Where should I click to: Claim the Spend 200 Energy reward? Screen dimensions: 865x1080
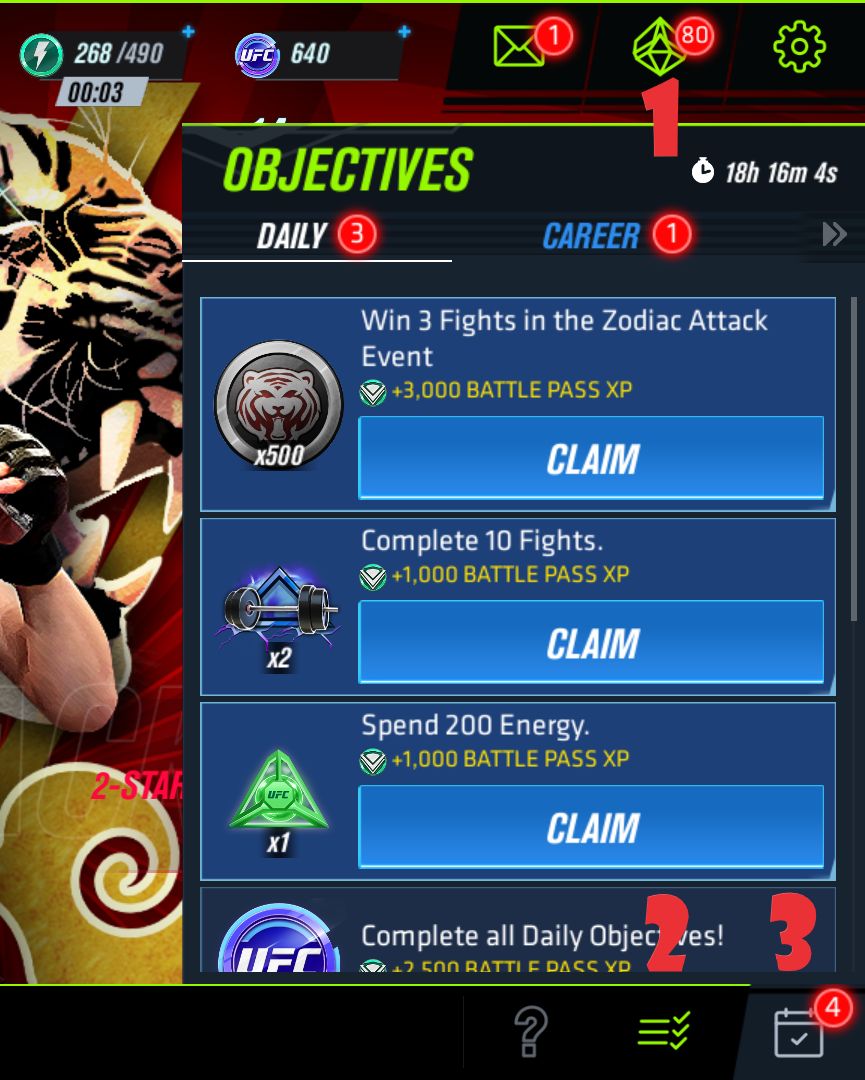(x=591, y=827)
